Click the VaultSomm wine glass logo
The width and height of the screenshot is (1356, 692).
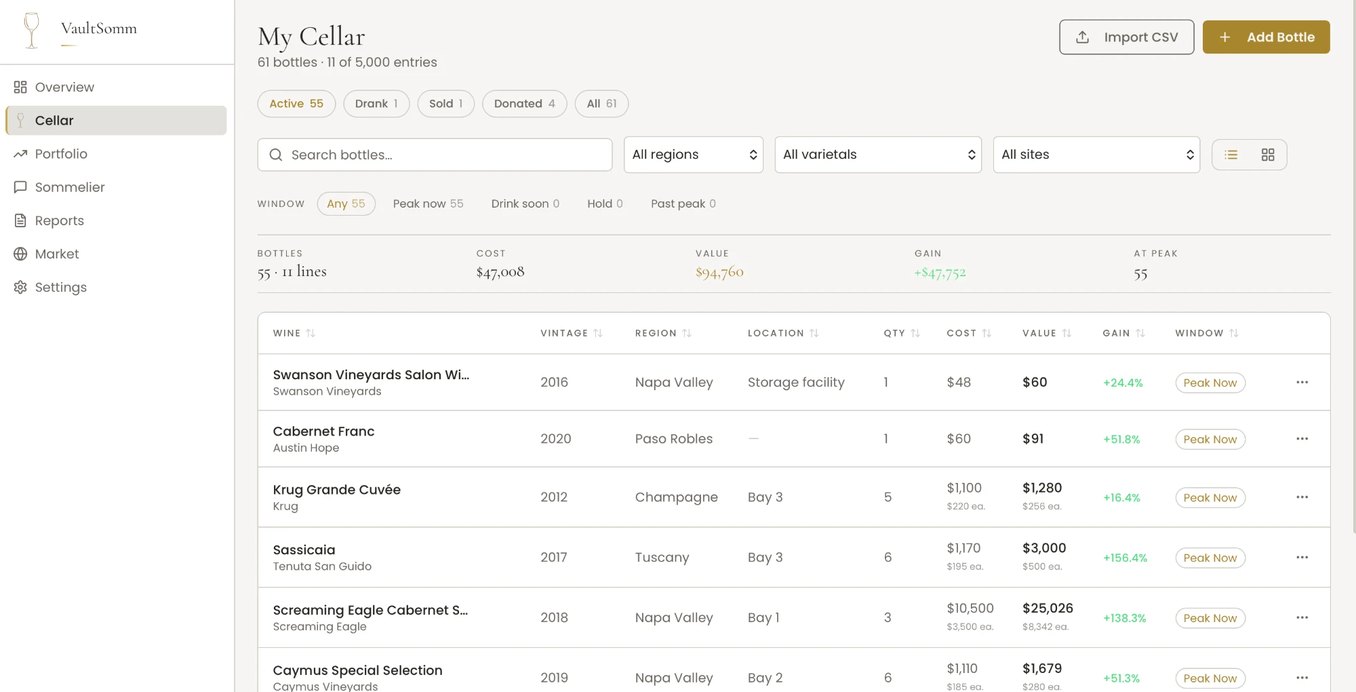[32, 30]
